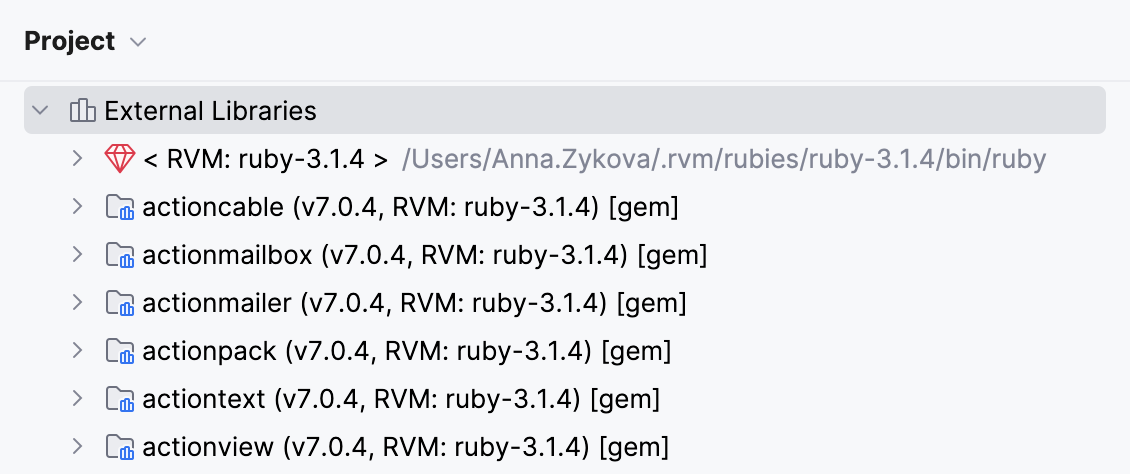Click the actionpack gem folder icon
Screen dimensions: 1130x474
click(x=120, y=351)
